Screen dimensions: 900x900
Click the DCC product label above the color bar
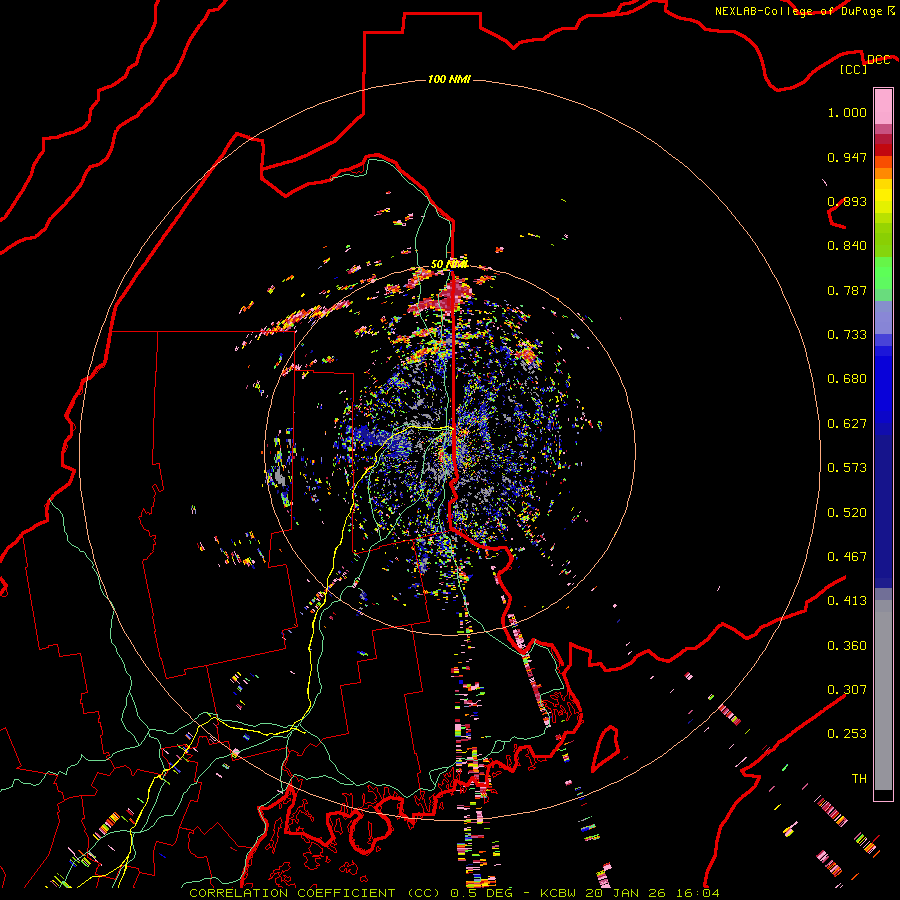[878, 59]
